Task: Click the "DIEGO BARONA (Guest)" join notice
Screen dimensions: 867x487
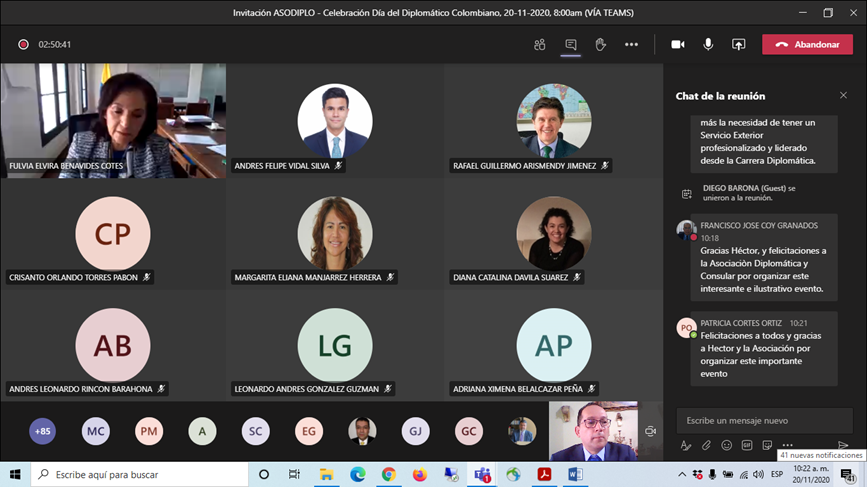Action: [x=749, y=193]
